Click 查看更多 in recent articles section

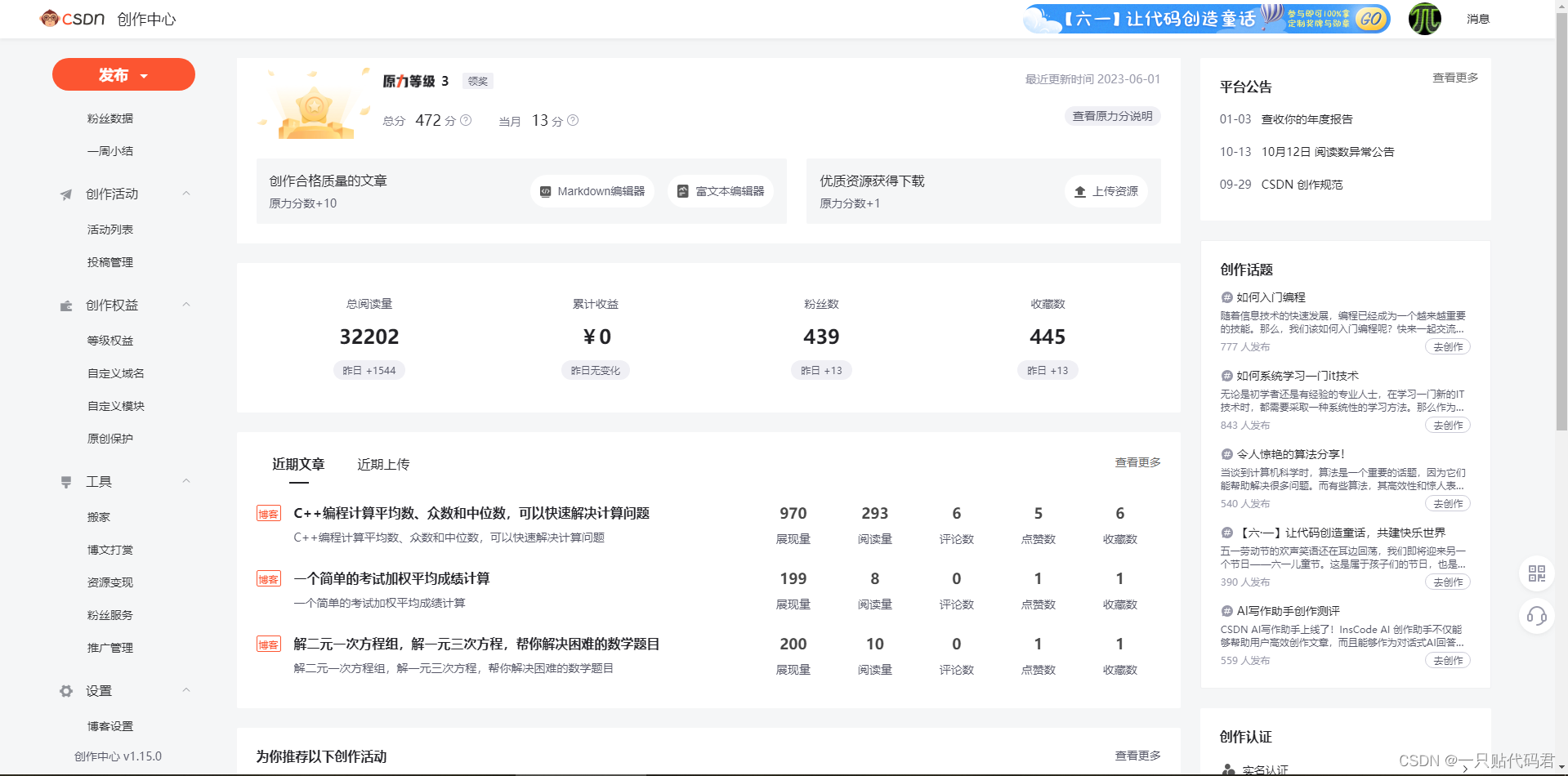pos(1137,462)
